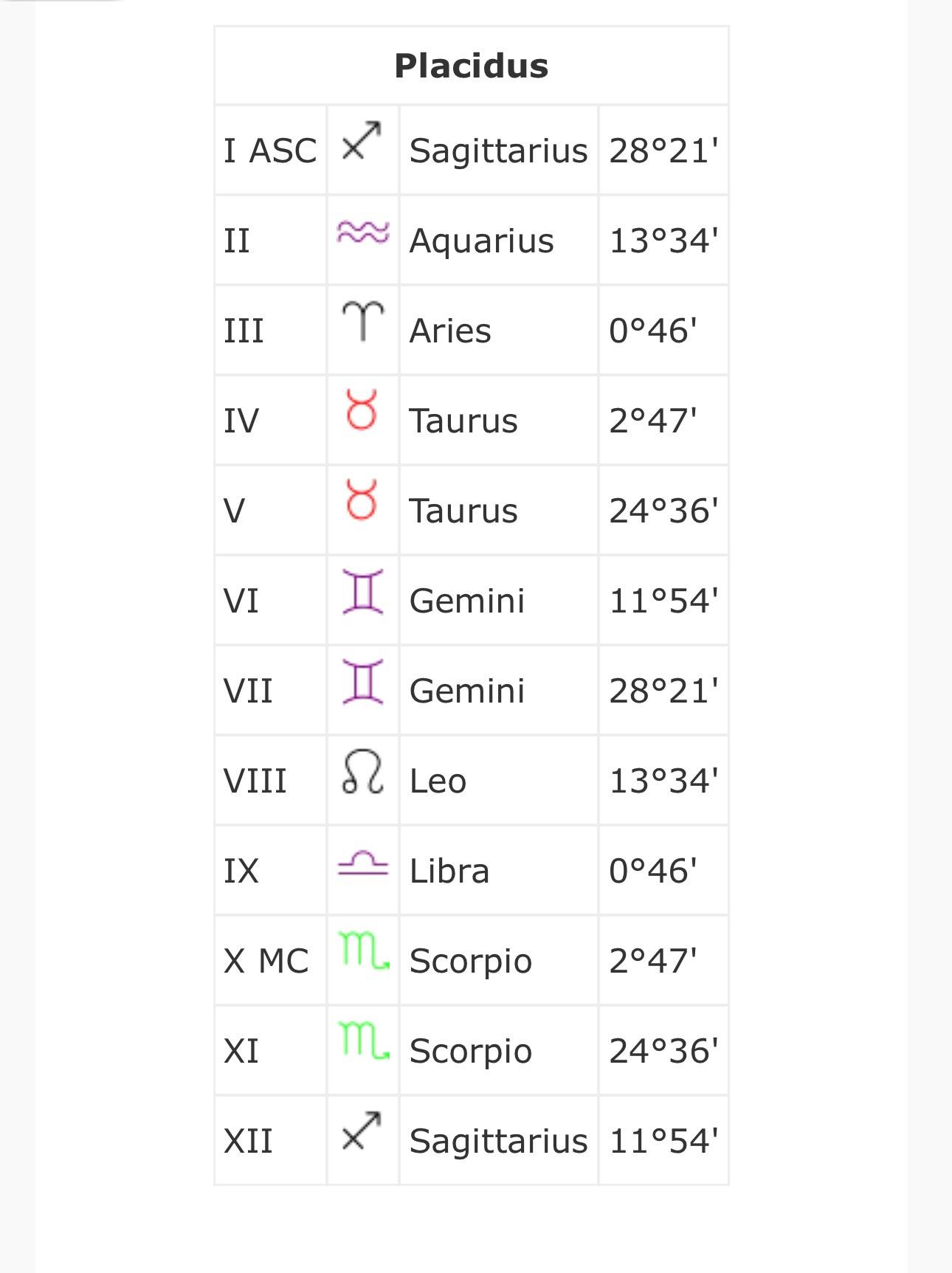Click the Gemini glyph in house VI row

point(362,591)
